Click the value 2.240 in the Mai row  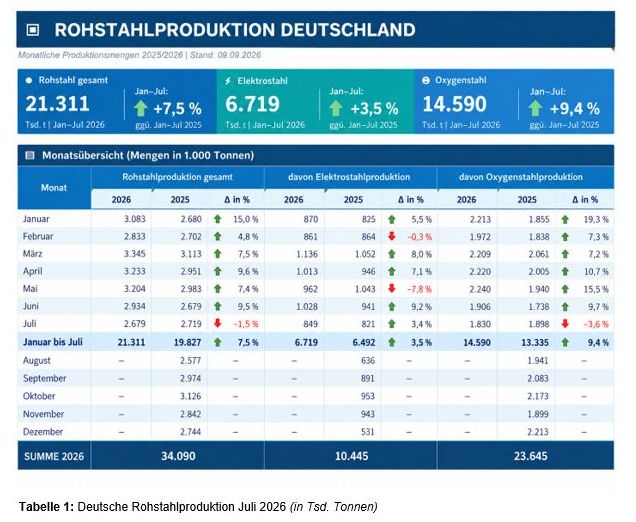pos(480,289)
